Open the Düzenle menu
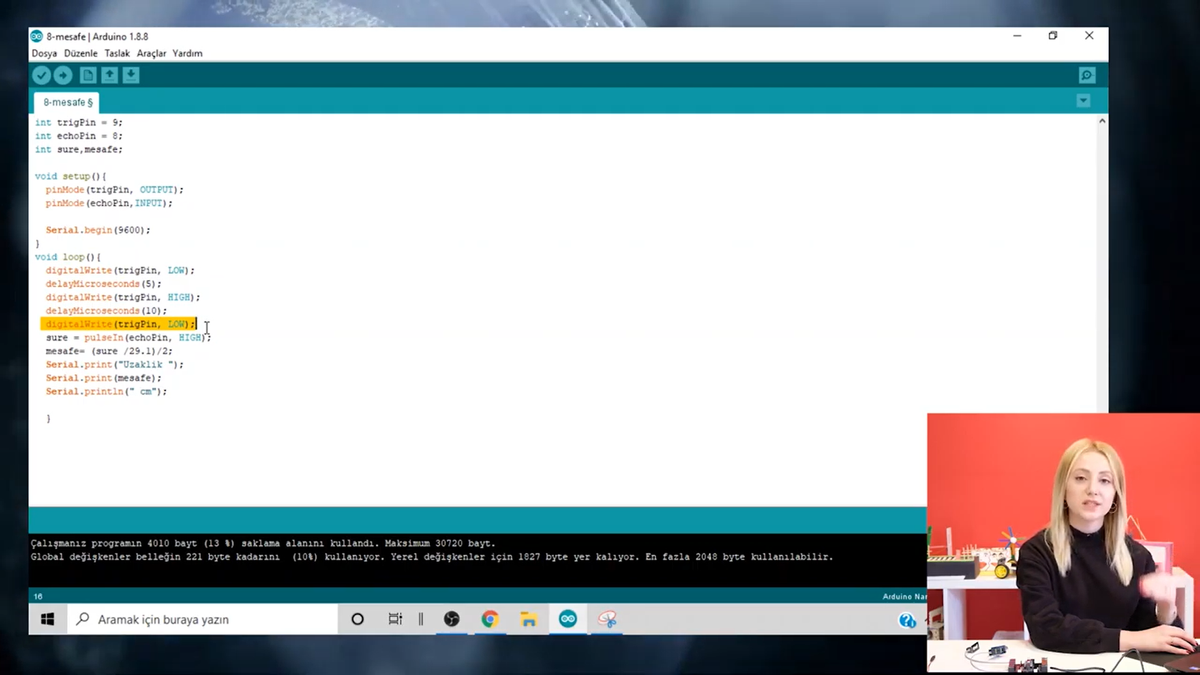 (x=83, y=53)
